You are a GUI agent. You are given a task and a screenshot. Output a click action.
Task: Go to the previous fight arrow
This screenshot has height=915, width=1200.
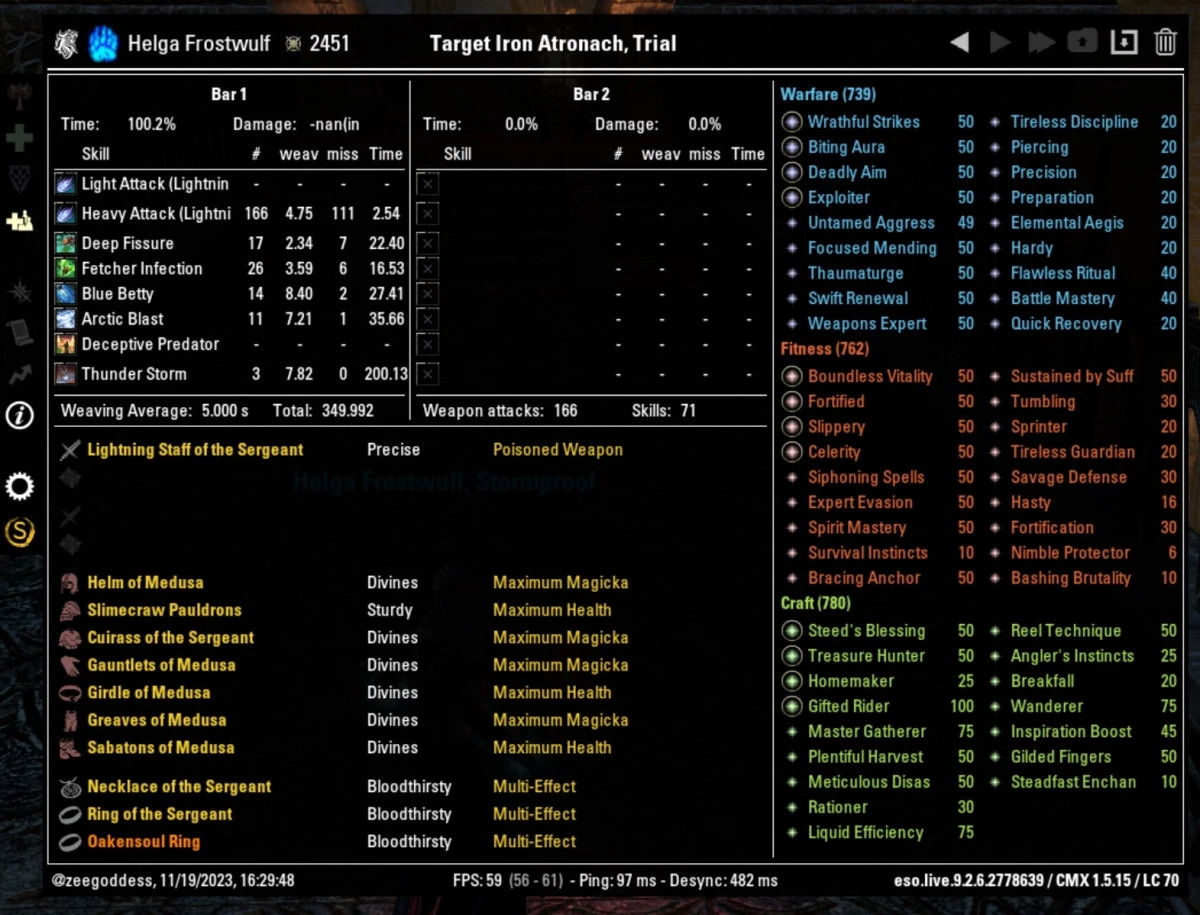[x=959, y=43]
